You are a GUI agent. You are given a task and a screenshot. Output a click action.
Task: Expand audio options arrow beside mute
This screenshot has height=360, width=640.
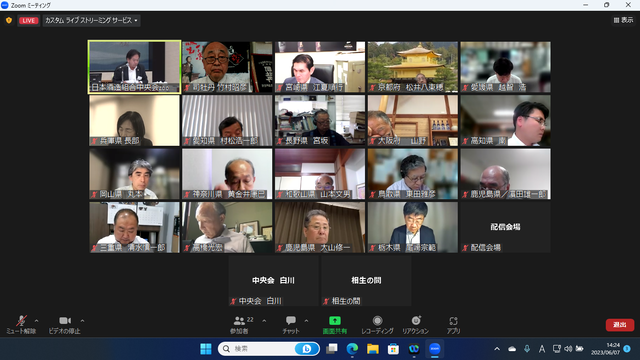click(36, 321)
